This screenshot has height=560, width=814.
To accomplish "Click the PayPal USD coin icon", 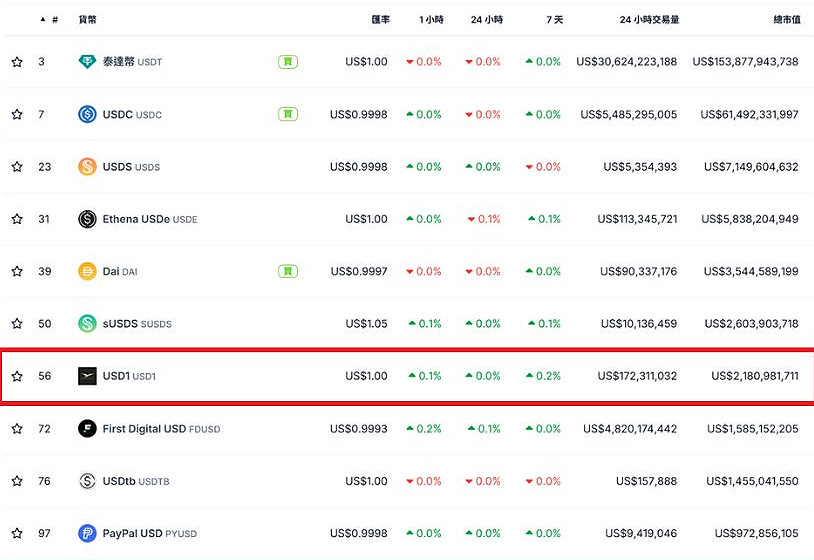I will 88,533.
